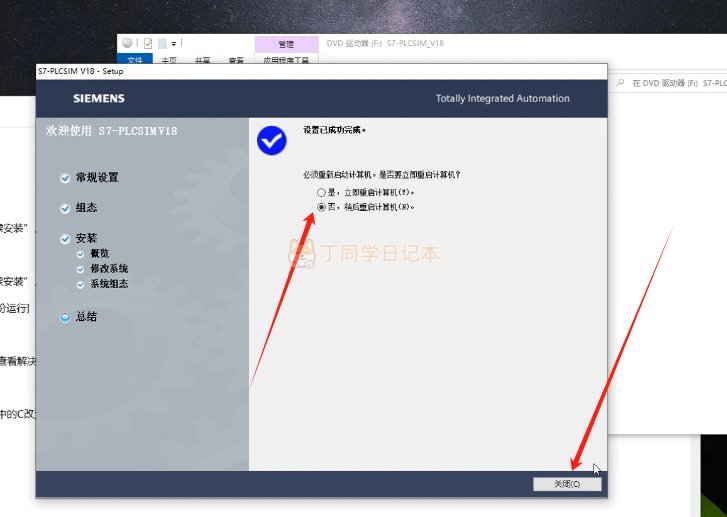Click Explorer's Properties quick access icon
The image size is (727, 517).
(x=148, y=44)
